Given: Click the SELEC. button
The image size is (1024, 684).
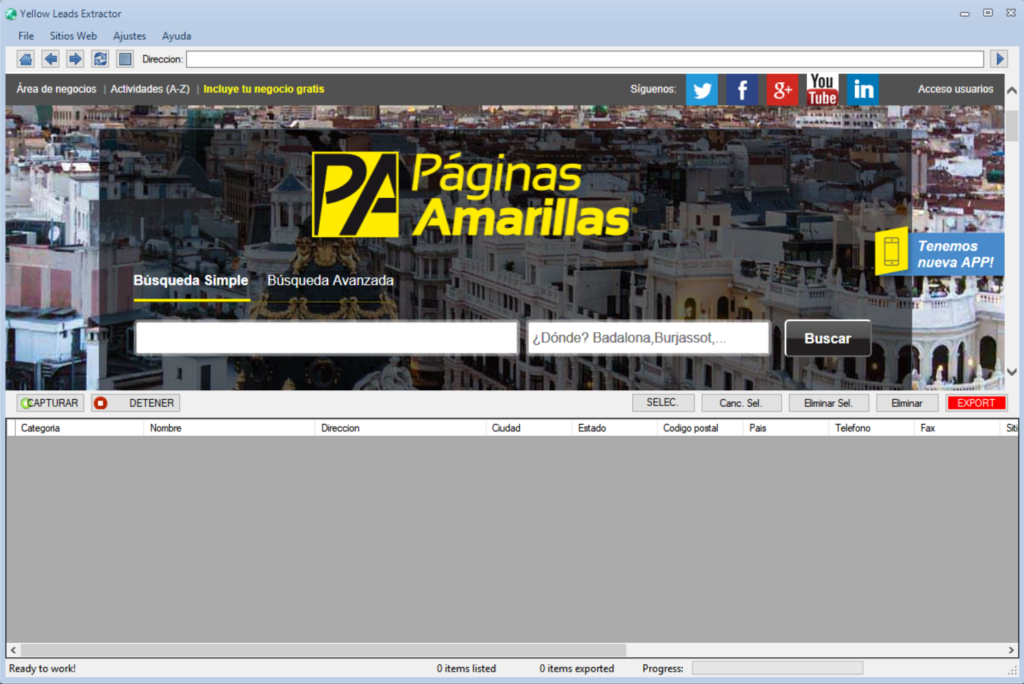Looking at the screenshot, I should click(x=663, y=403).
